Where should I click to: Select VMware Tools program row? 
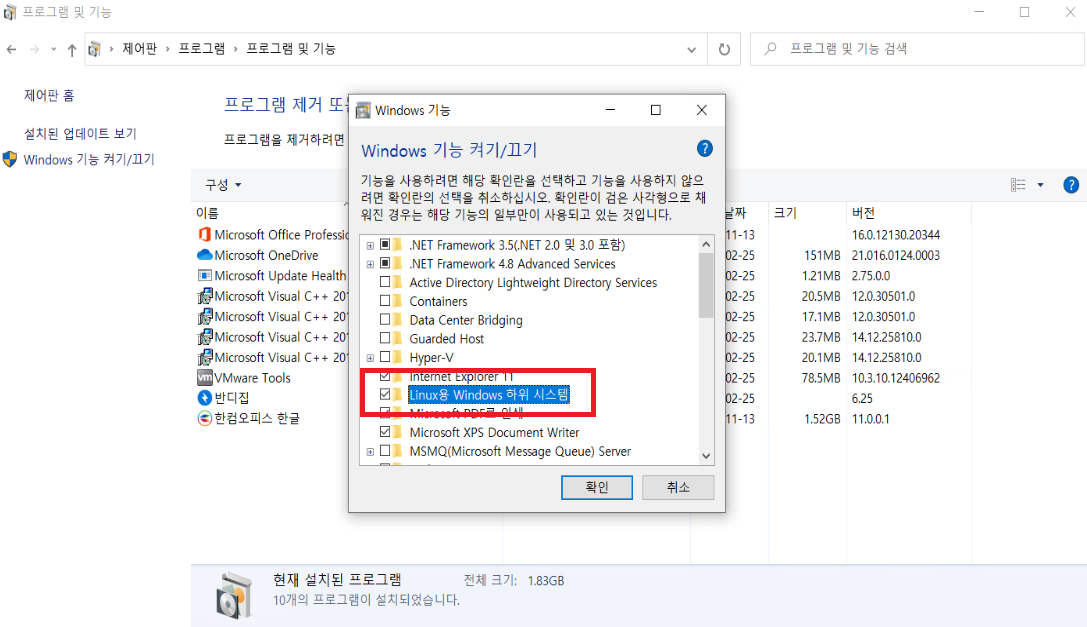[x=252, y=378]
